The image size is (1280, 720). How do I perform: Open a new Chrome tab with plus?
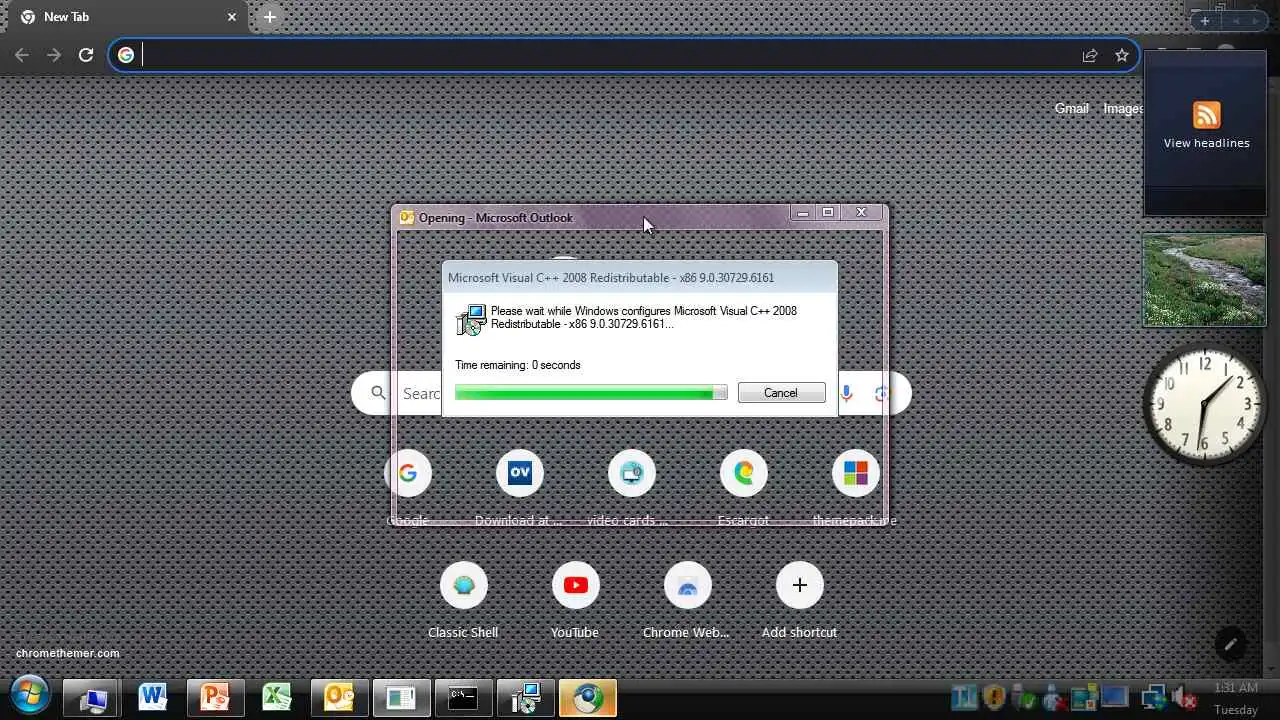coord(269,17)
